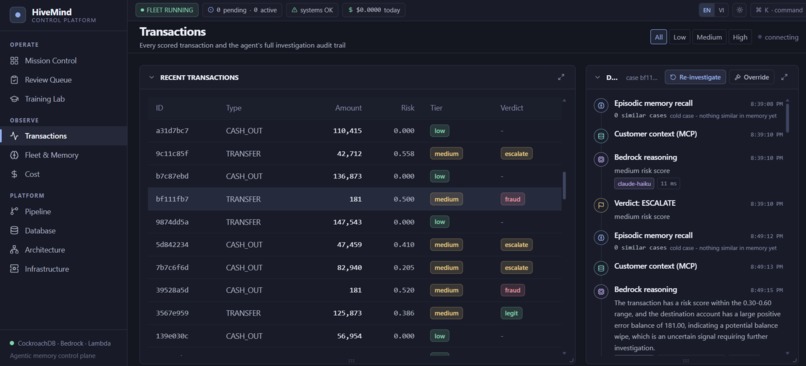Select transaction ID bf111fb7
This screenshot has width=806, height=366.
pos(172,199)
